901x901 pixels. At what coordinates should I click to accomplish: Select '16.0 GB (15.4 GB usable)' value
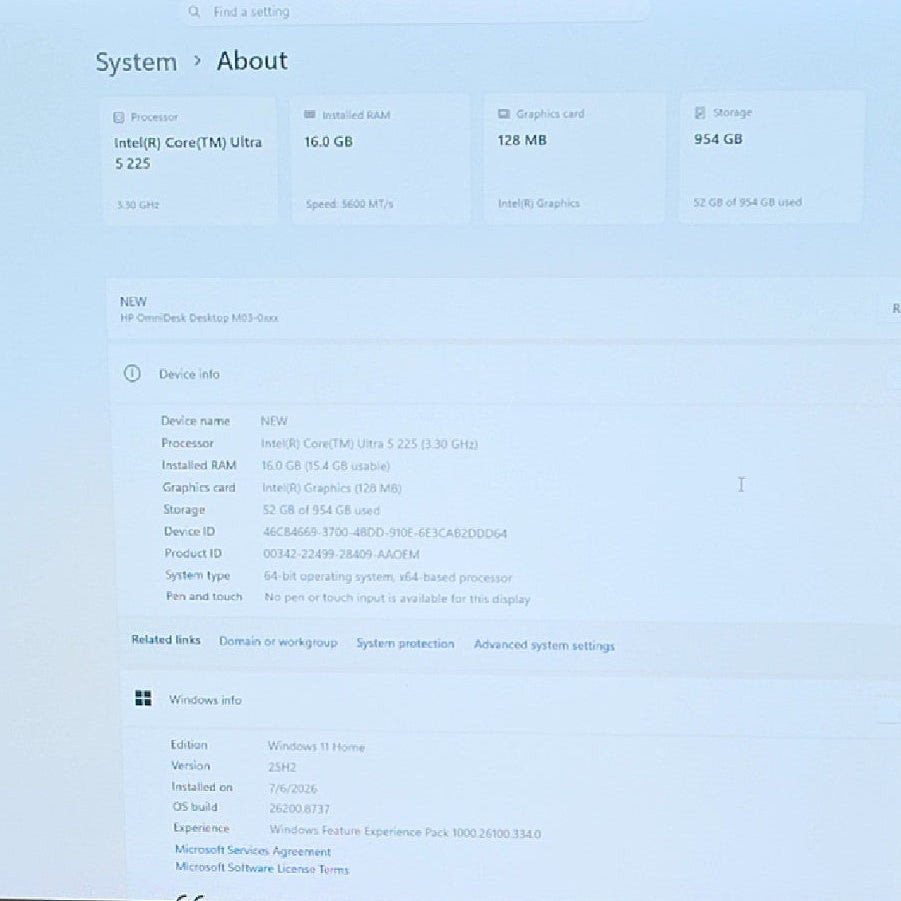click(x=326, y=466)
